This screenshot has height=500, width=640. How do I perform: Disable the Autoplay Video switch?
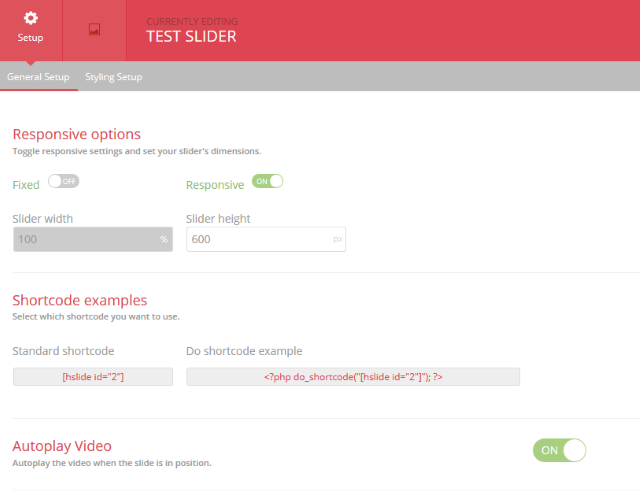click(x=559, y=450)
